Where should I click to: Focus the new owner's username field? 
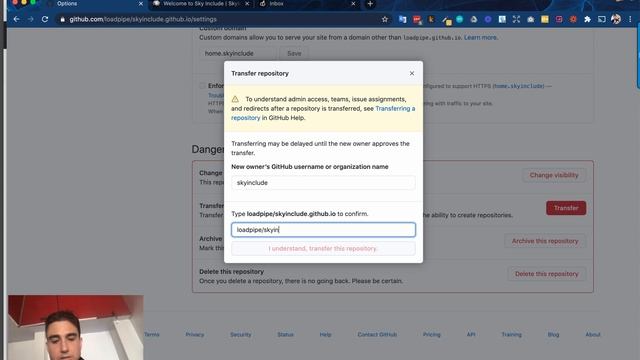323,183
